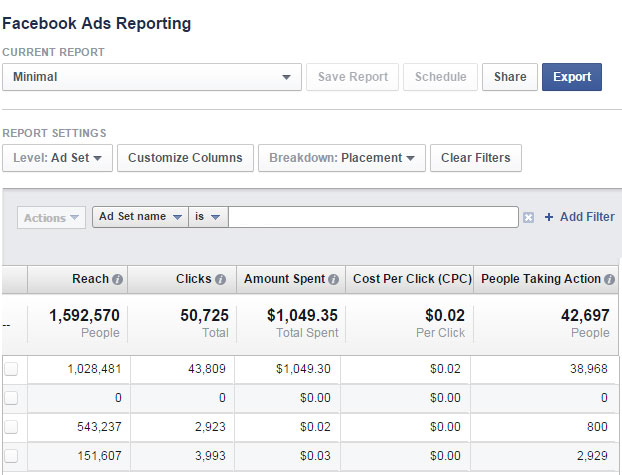
Task: Click the plus icon beside Add Filter
Action: pyautogui.click(x=549, y=217)
